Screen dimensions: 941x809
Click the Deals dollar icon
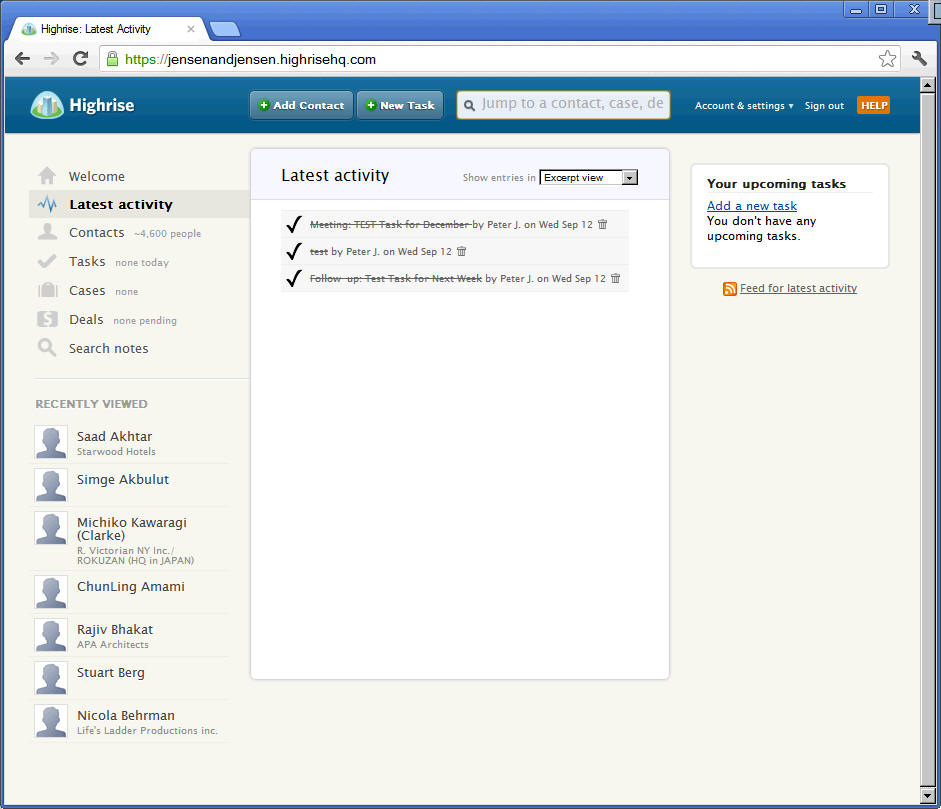47,319
